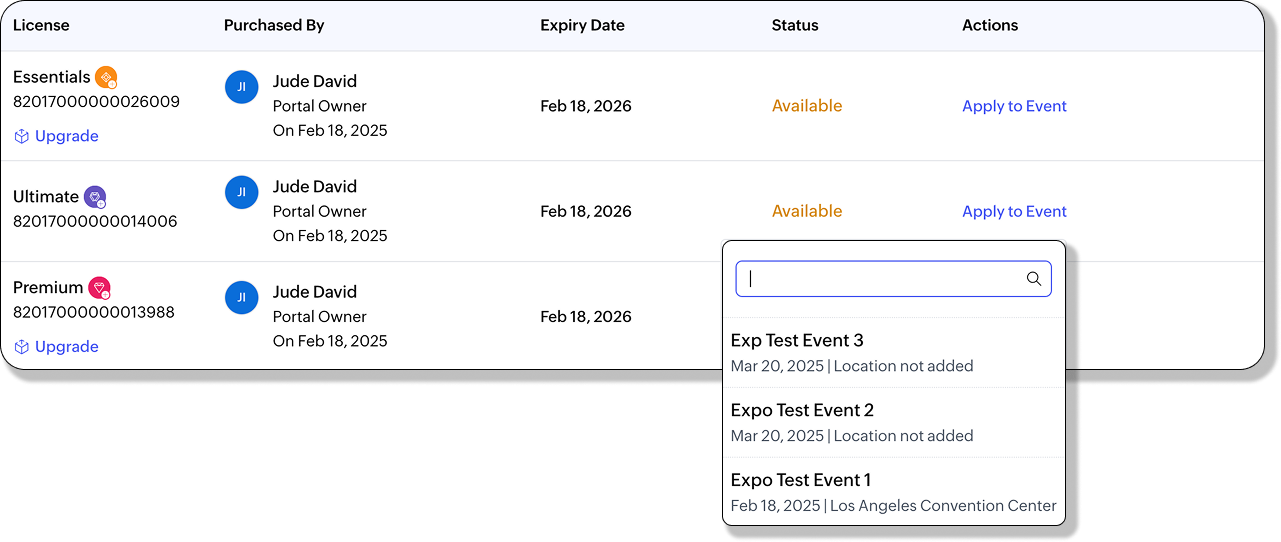Click the Upgrade link under Essentials license
Image resolution: width=1281 pixels, height=542 pixels.
[66, 136]
